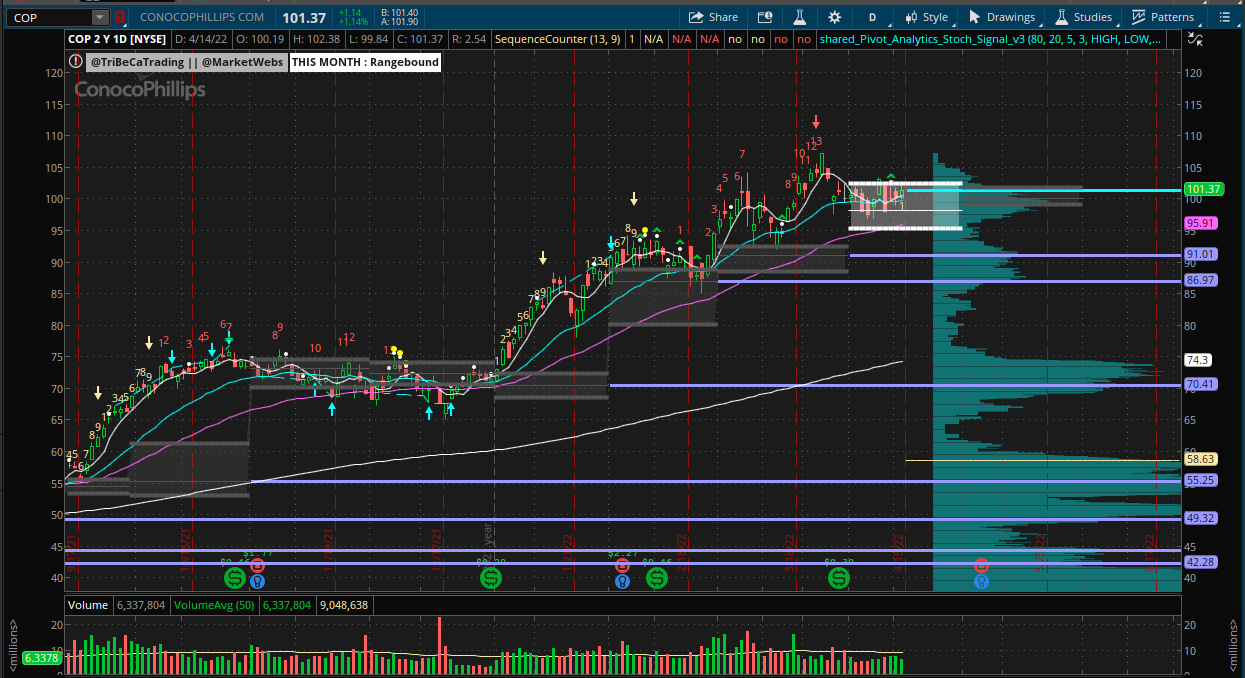Click the @TriBeCaTrading || @MarketWebs label
Image resolution: width=1245 pixels, height=678 pixels.
tap(187, 62)
